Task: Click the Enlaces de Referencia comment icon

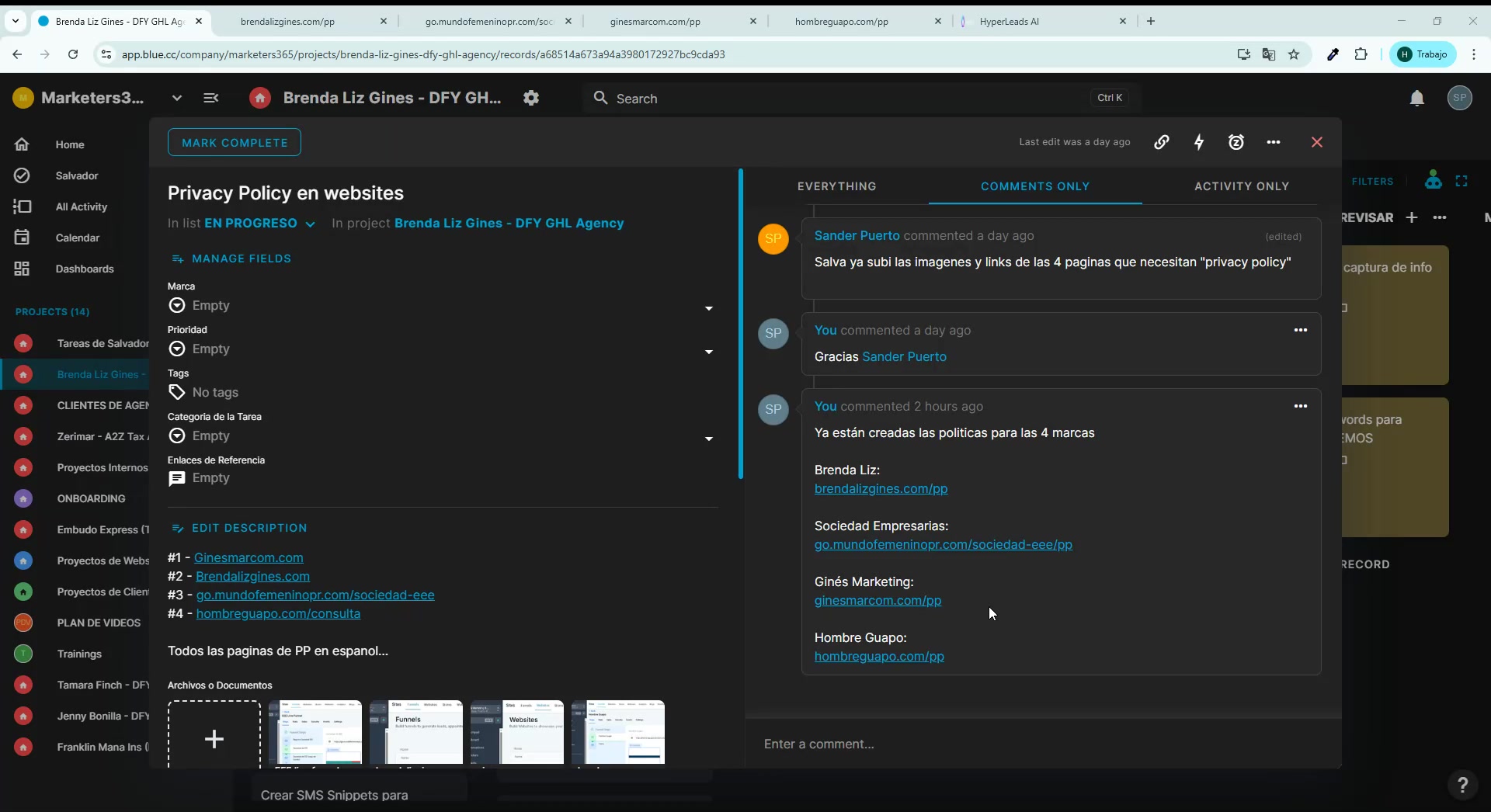Action: [177, 478]
